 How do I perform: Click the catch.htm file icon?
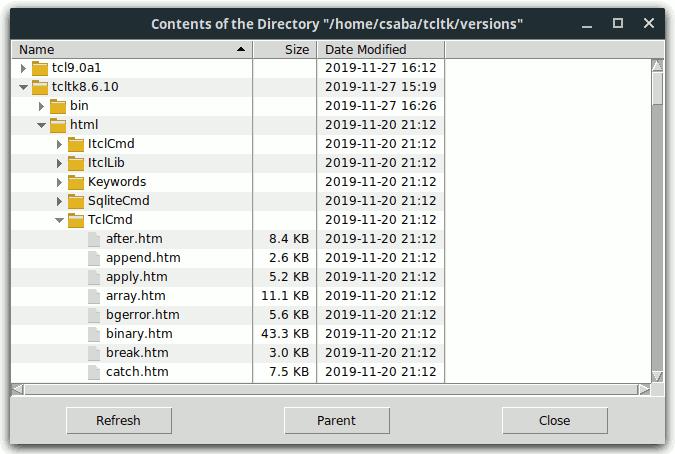click(94, 372)
